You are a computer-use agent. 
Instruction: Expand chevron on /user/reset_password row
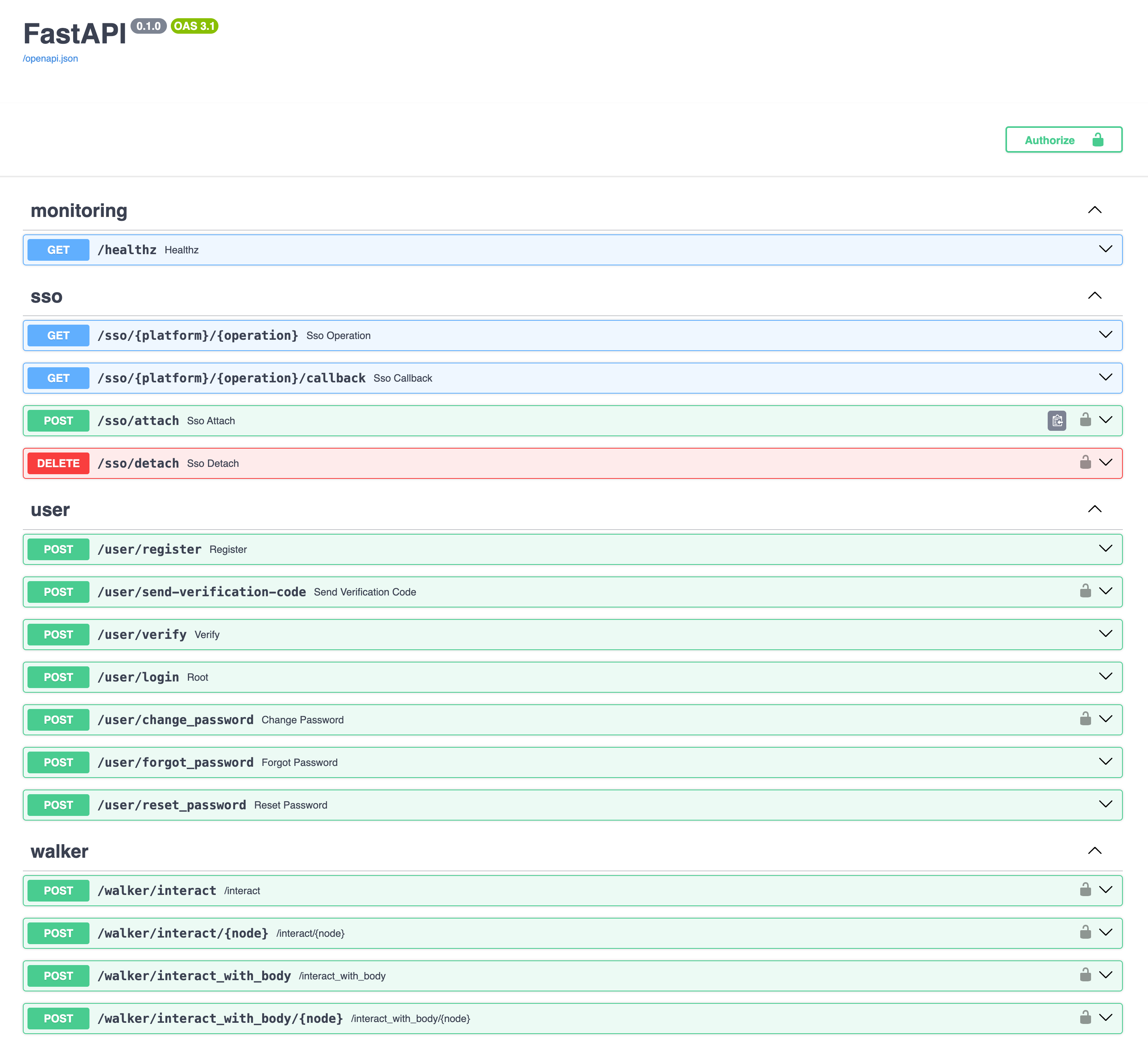[1105, 805]
